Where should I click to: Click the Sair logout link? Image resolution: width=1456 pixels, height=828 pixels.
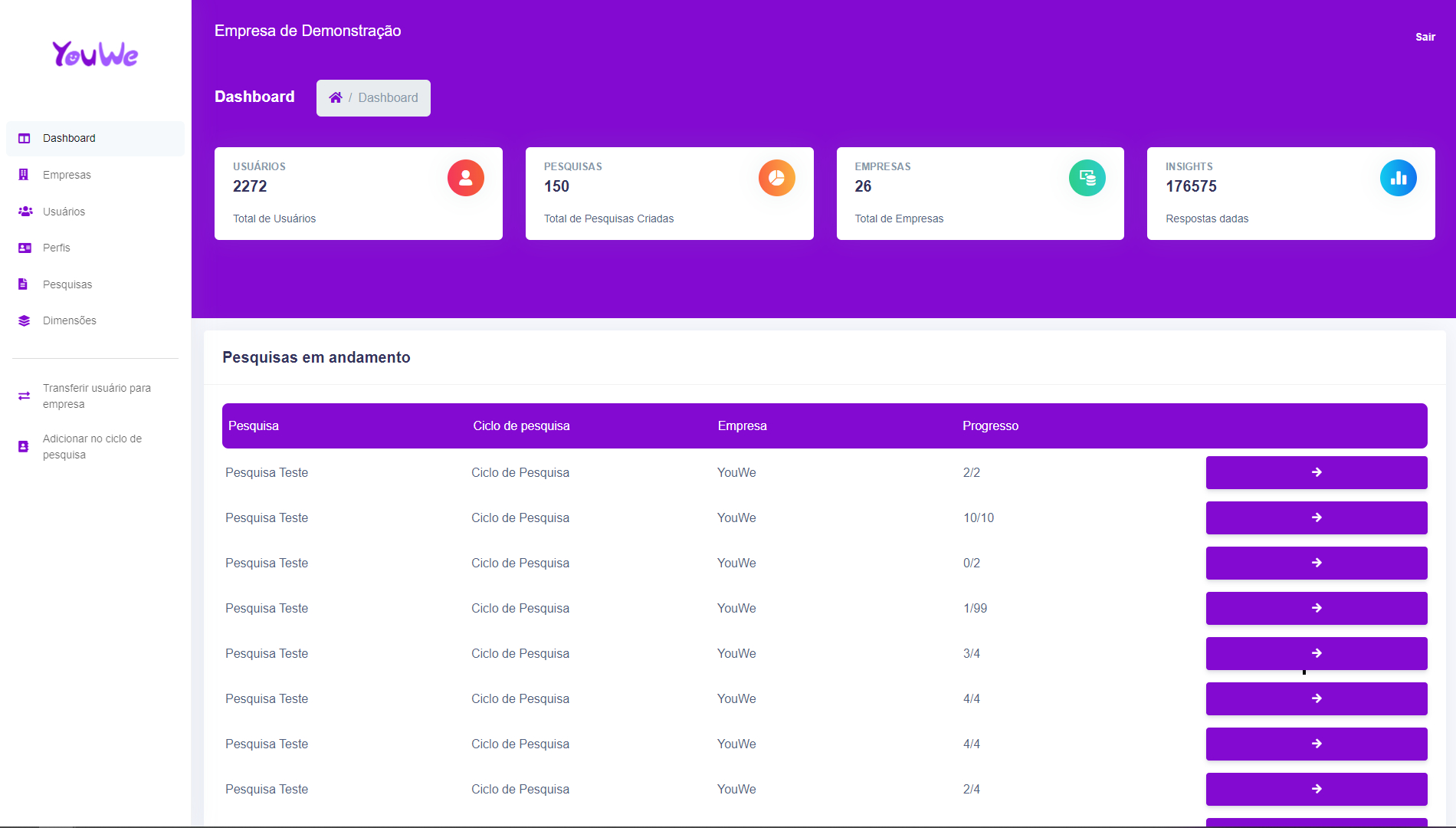coord(1425,37)
